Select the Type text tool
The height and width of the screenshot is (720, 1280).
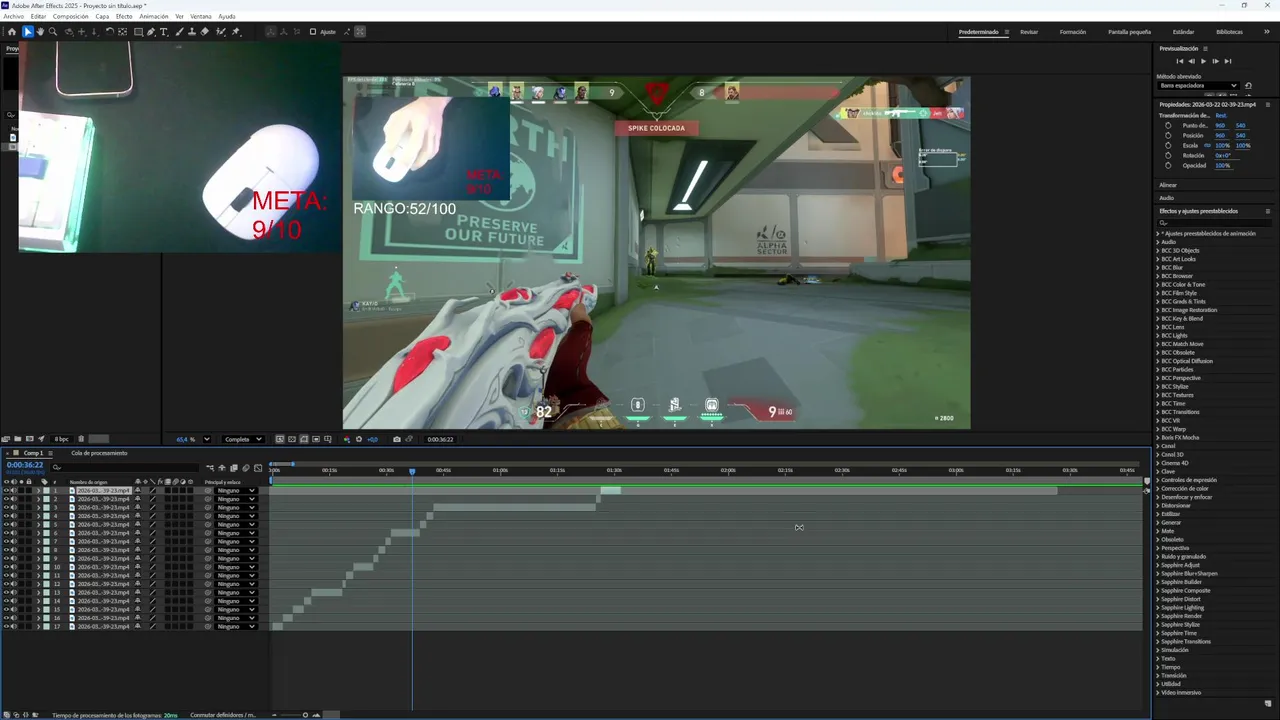pos(164,32)
